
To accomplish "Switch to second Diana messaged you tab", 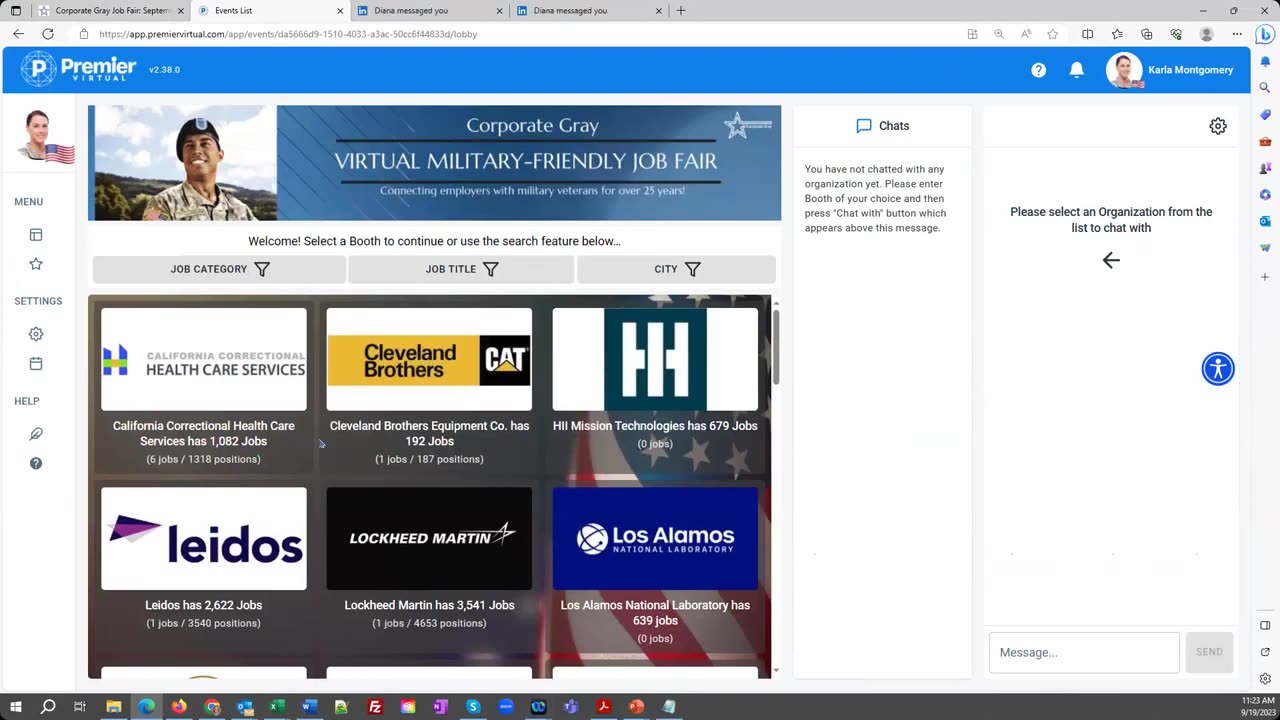I will 588,11.
